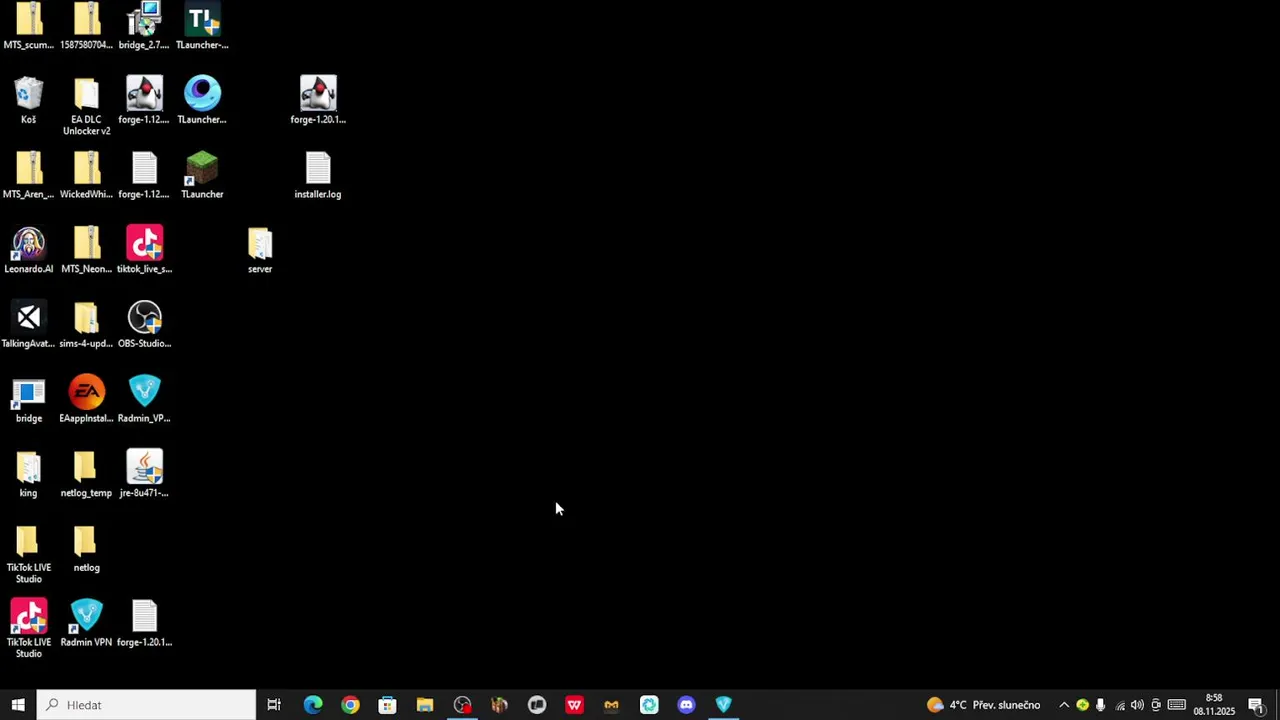Select the MTS_scum zip archive icon
The height and width of the screenshot is (720, 1280).
(29, 19)
